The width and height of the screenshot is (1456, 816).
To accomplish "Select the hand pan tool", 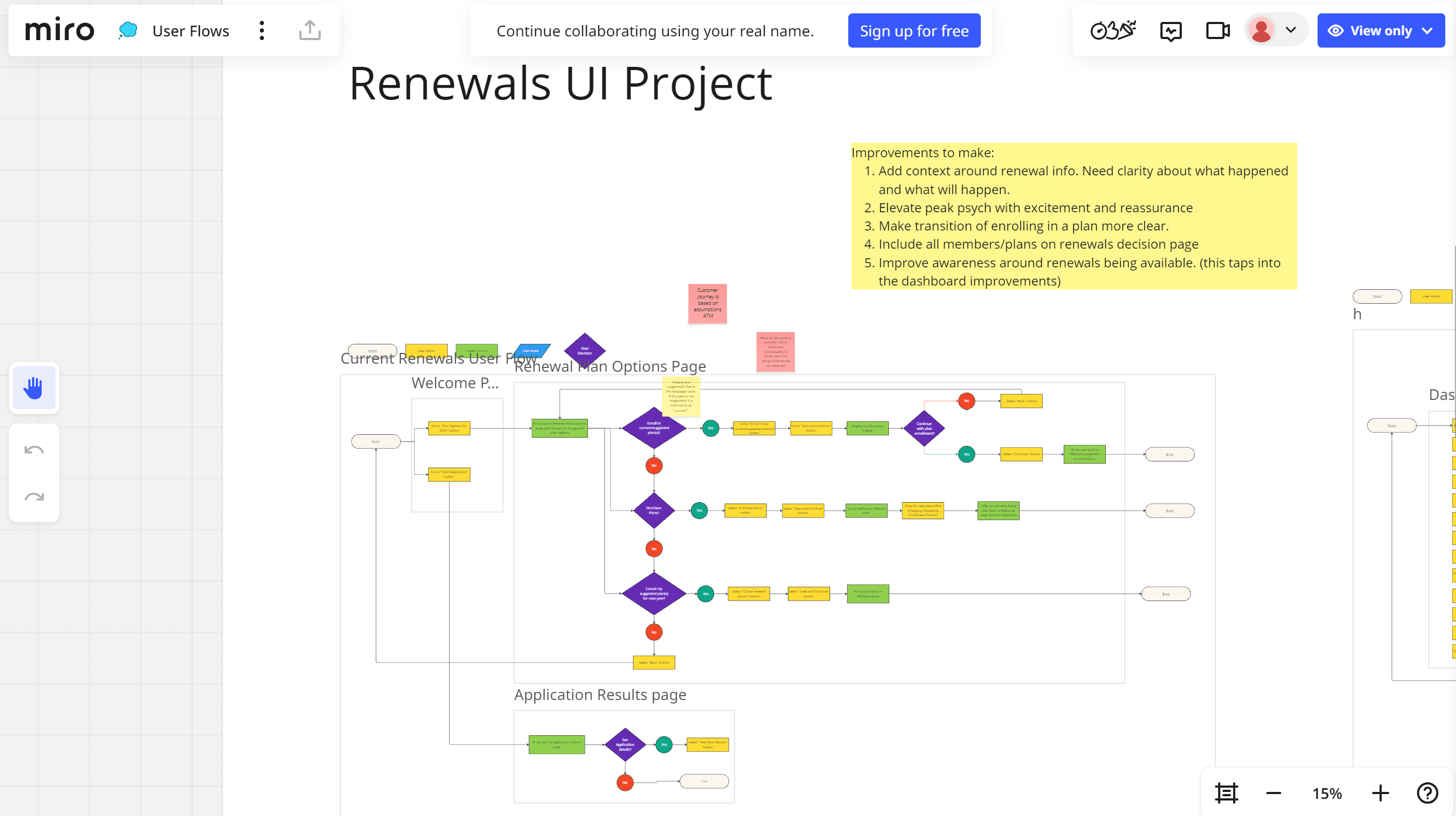I will (x=34, y=388).
